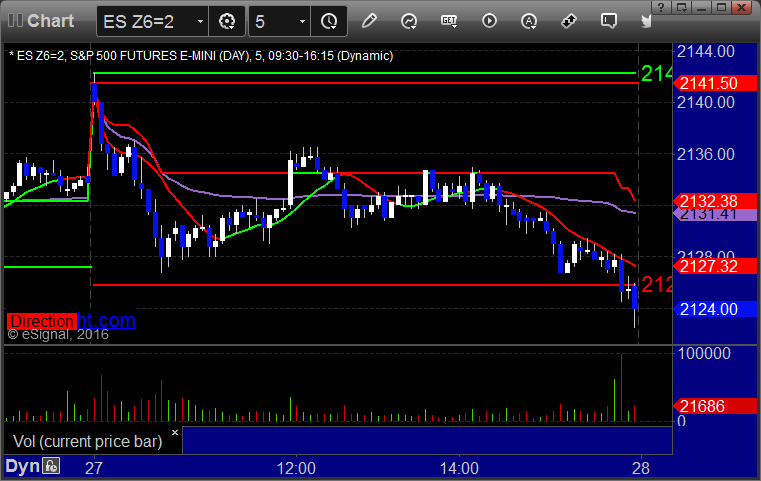Click the 27 date axis label

pos(94,468)
